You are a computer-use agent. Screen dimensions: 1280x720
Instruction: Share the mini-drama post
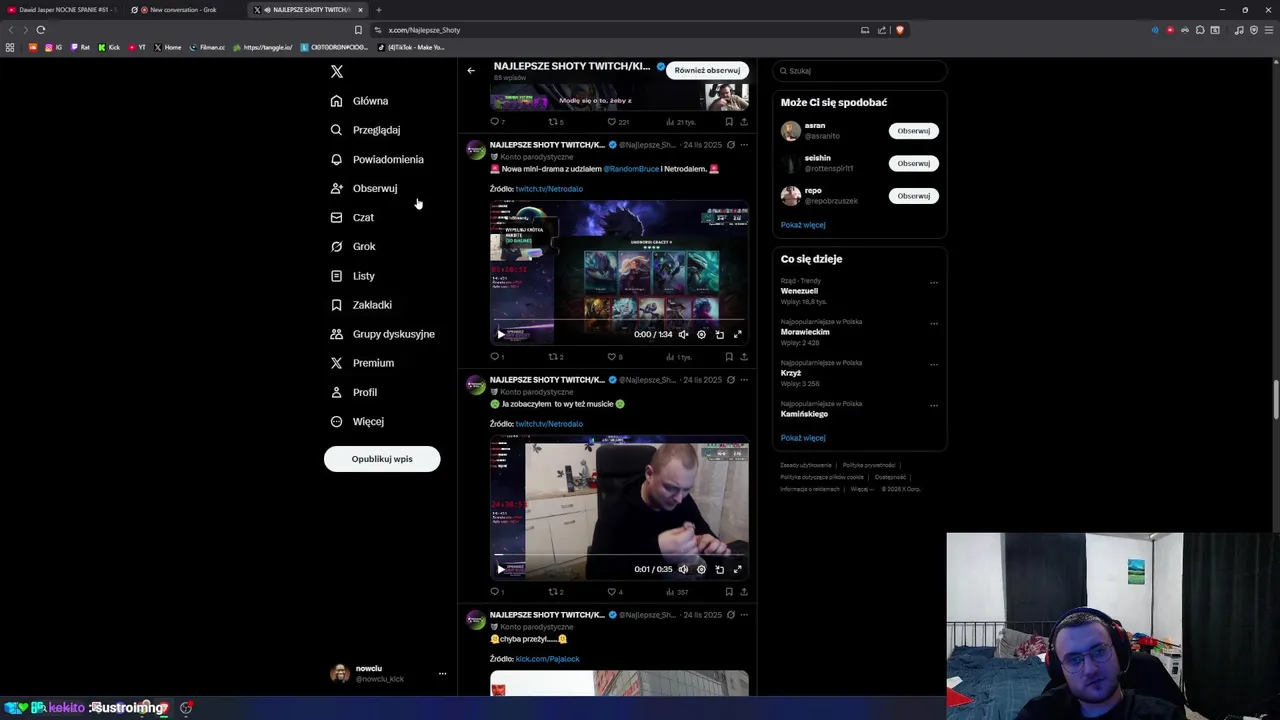[x=744, y=357]
